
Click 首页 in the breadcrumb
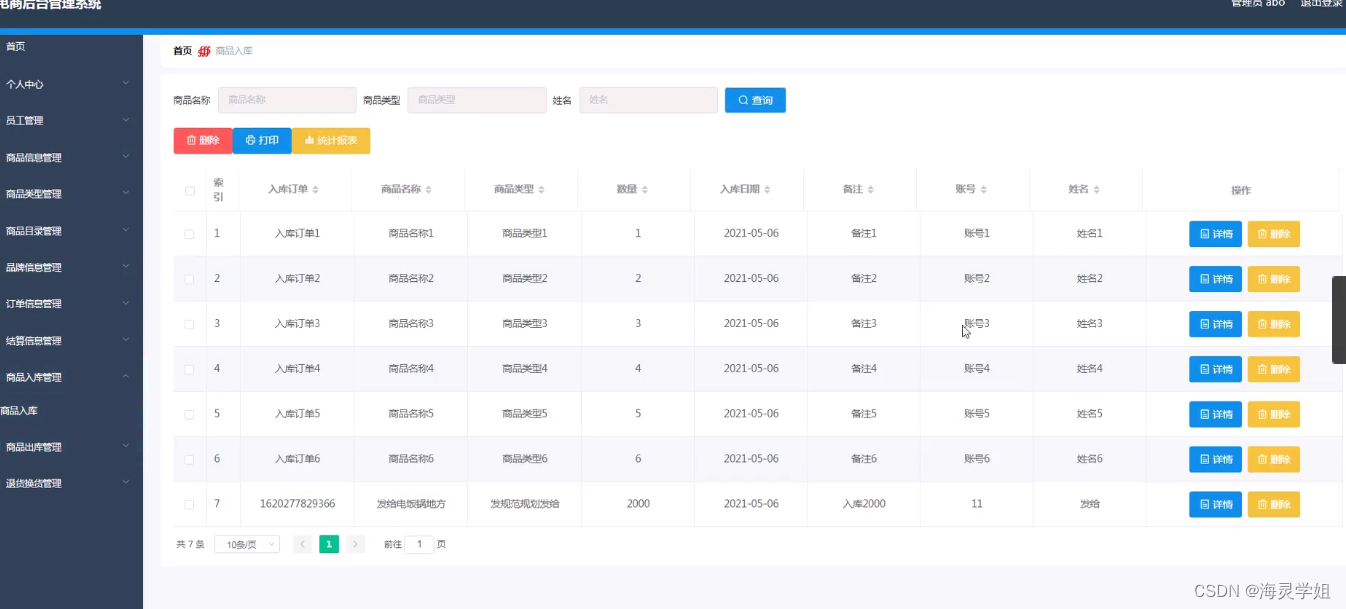pos(182,51)
